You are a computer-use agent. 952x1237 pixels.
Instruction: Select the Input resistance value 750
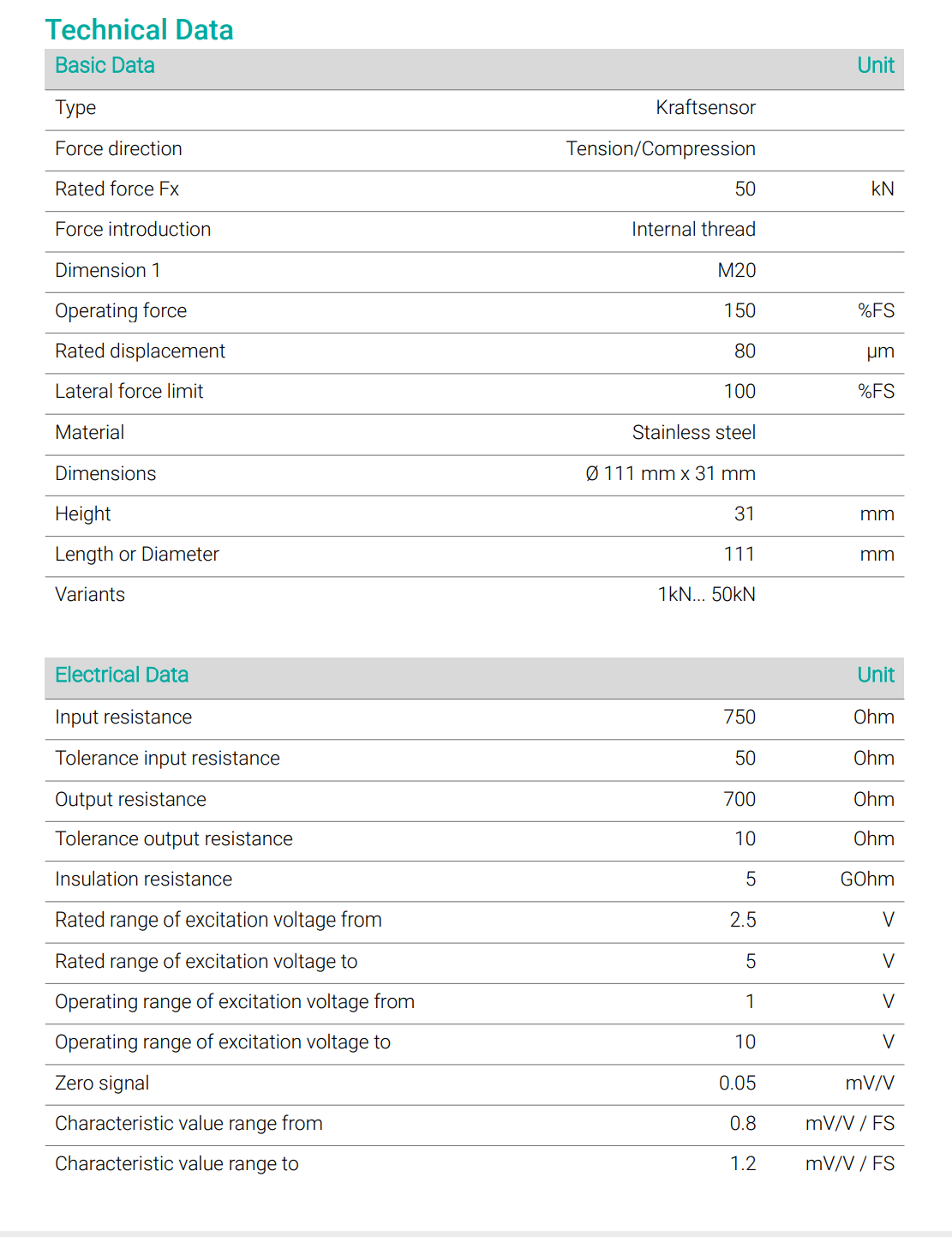(739, 718)
